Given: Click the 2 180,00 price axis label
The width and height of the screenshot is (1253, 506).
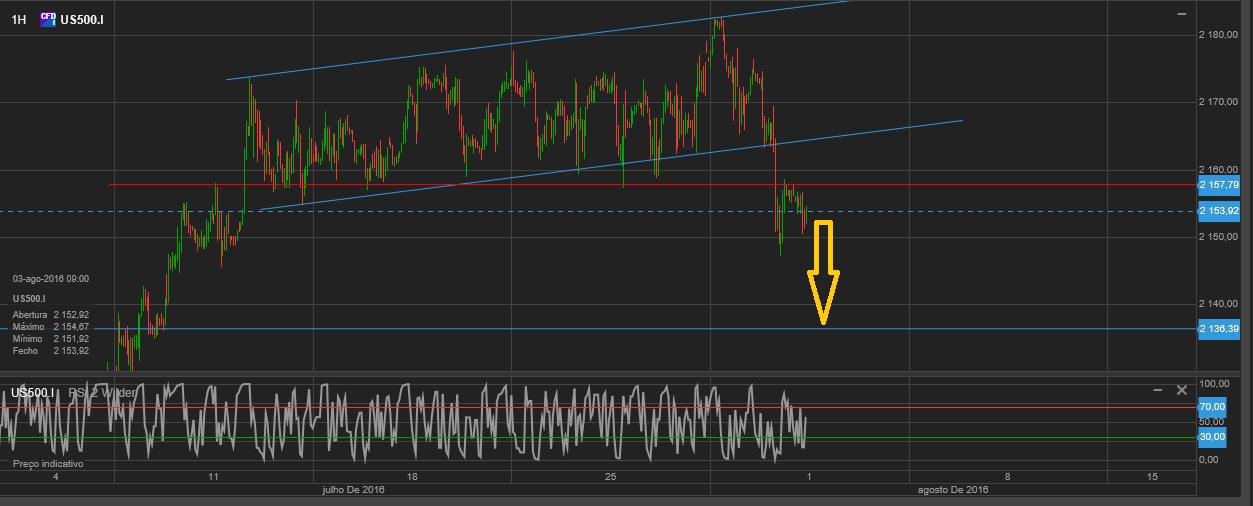Looking at the screenshot, I should tap(1218, 35).
